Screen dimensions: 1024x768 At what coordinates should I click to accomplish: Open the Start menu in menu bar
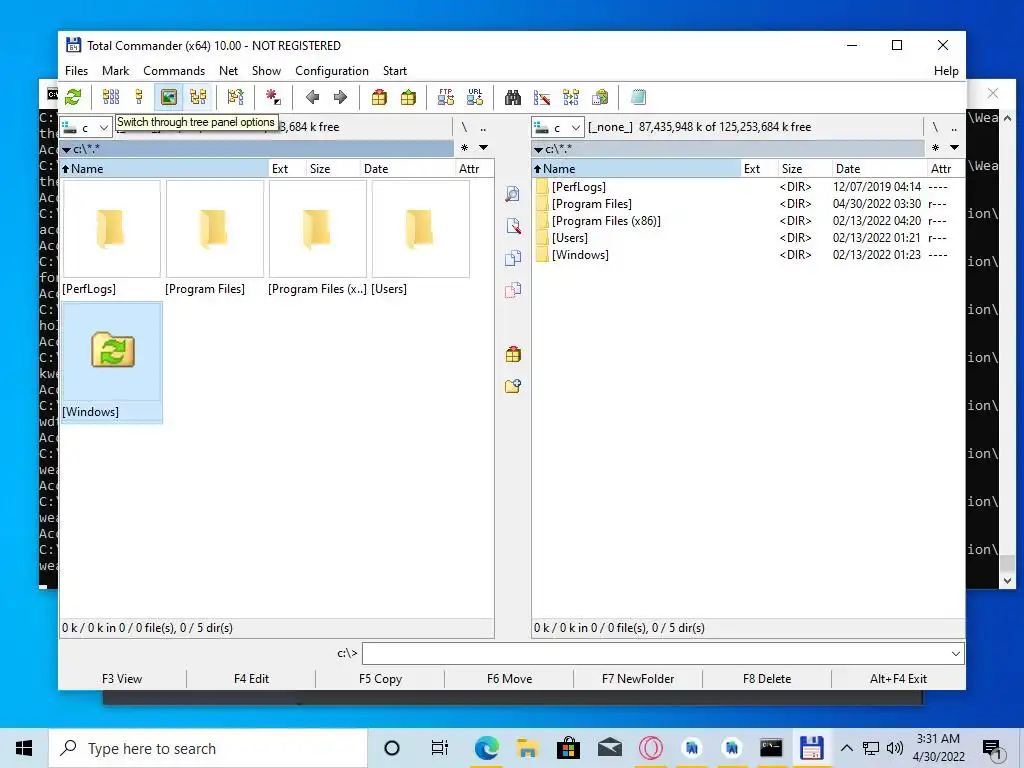pos(394,71)
